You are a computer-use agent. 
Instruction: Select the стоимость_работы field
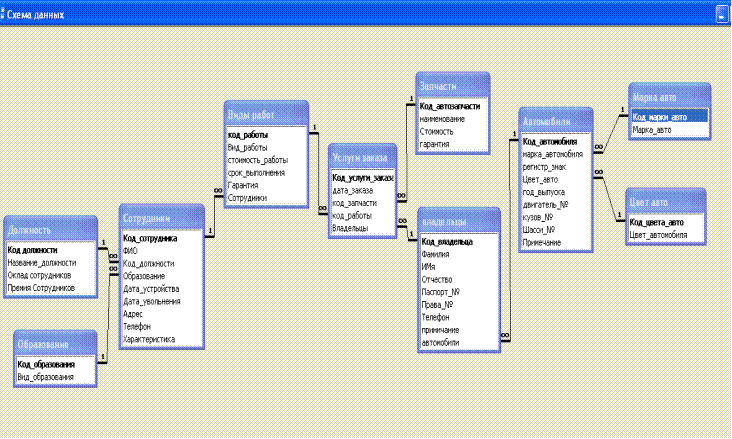point(258,160)
